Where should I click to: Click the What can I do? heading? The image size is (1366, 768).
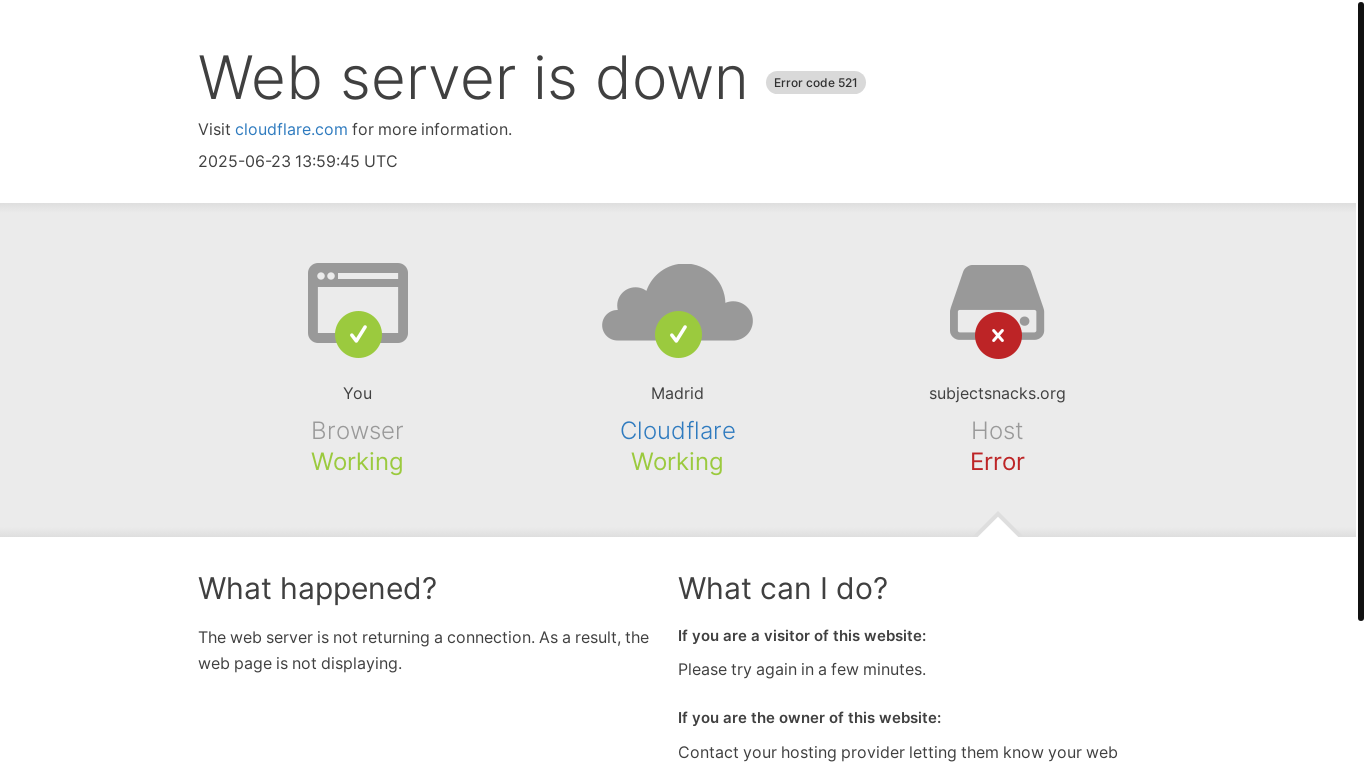coord(783,588)
